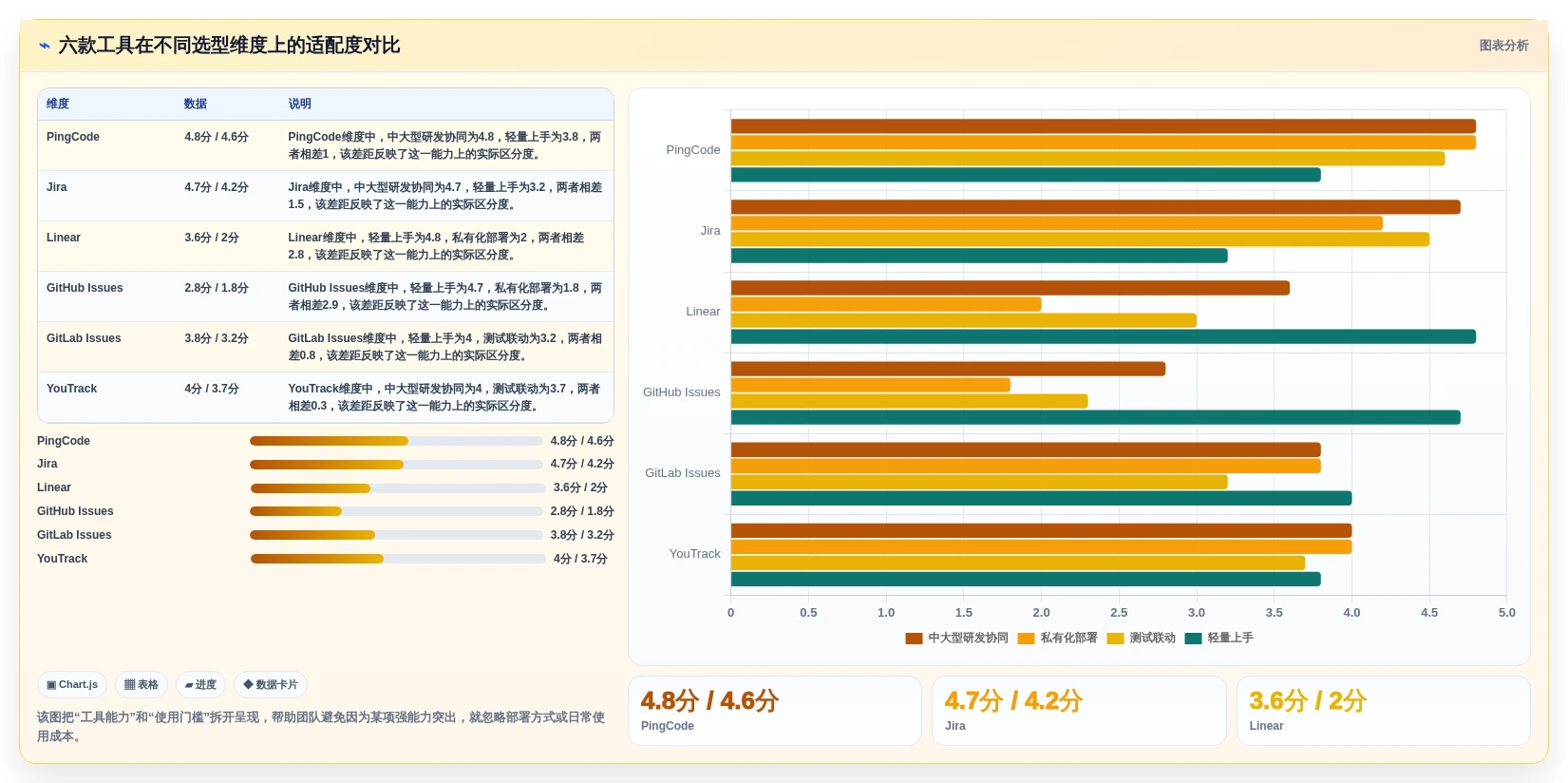Screen dimensions: 1568x783
Task: Toggle the 轻量上手 legend swatch
Action: click(1193, 639)
